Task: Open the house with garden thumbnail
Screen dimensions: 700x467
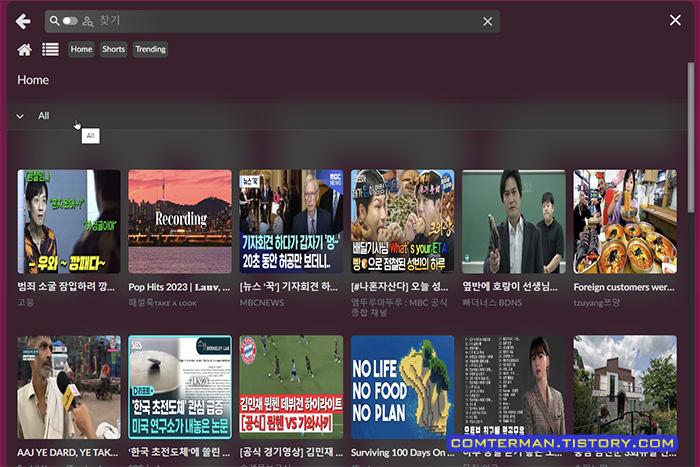Action: coord(625,387)
